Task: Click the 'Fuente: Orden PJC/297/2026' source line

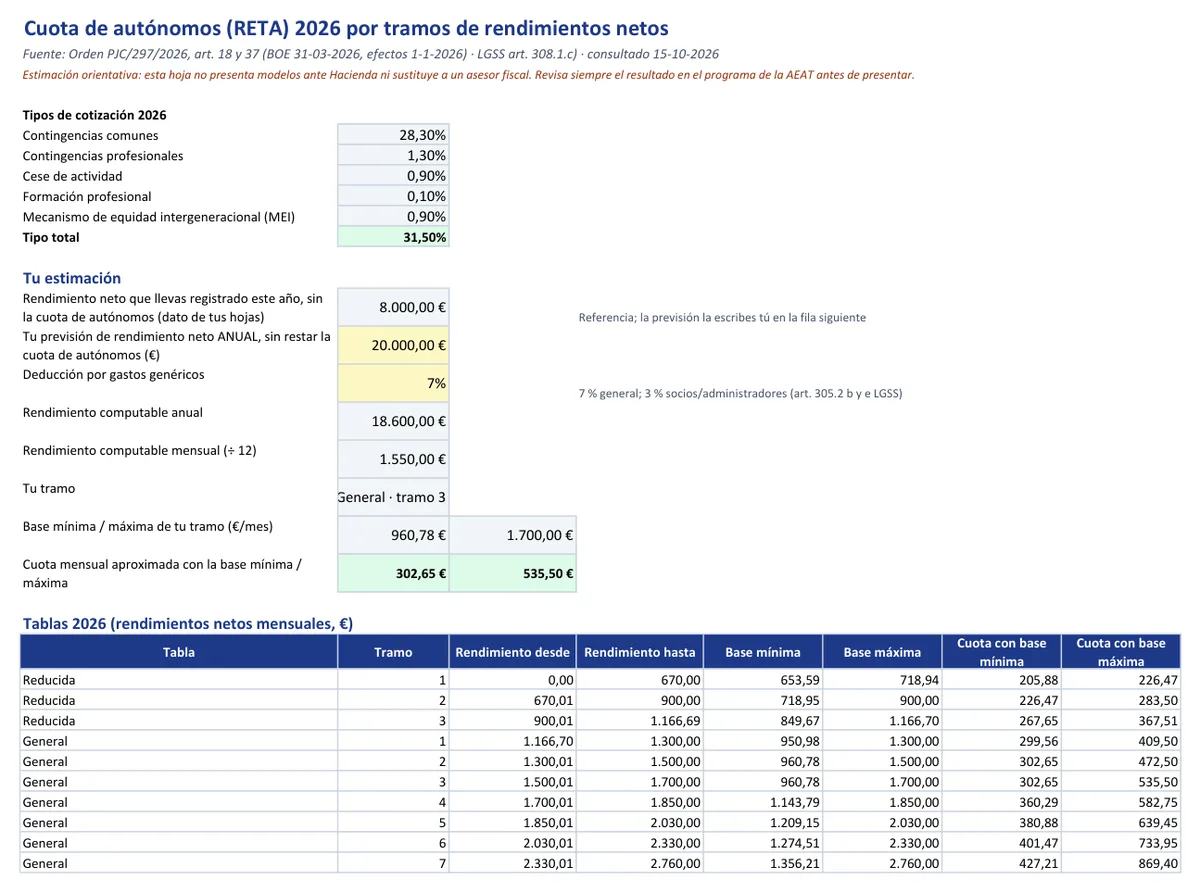Action: click(x=370, y=54)
